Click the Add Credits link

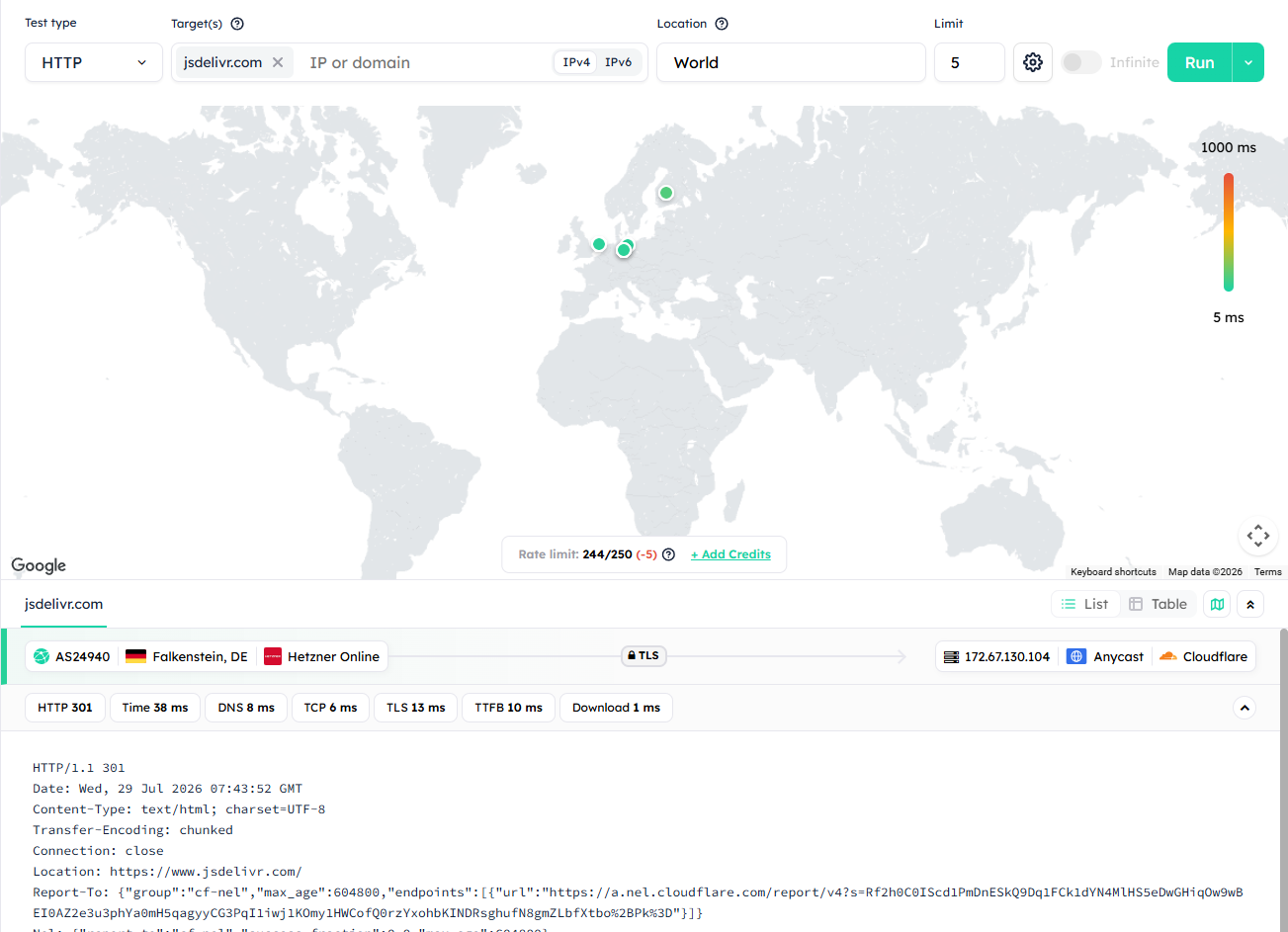(730, 554)
